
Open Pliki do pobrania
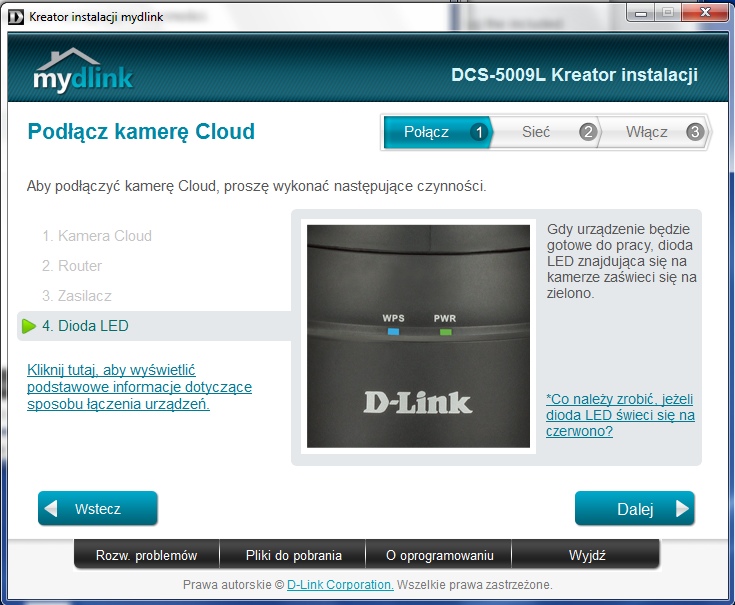point(293,555)
